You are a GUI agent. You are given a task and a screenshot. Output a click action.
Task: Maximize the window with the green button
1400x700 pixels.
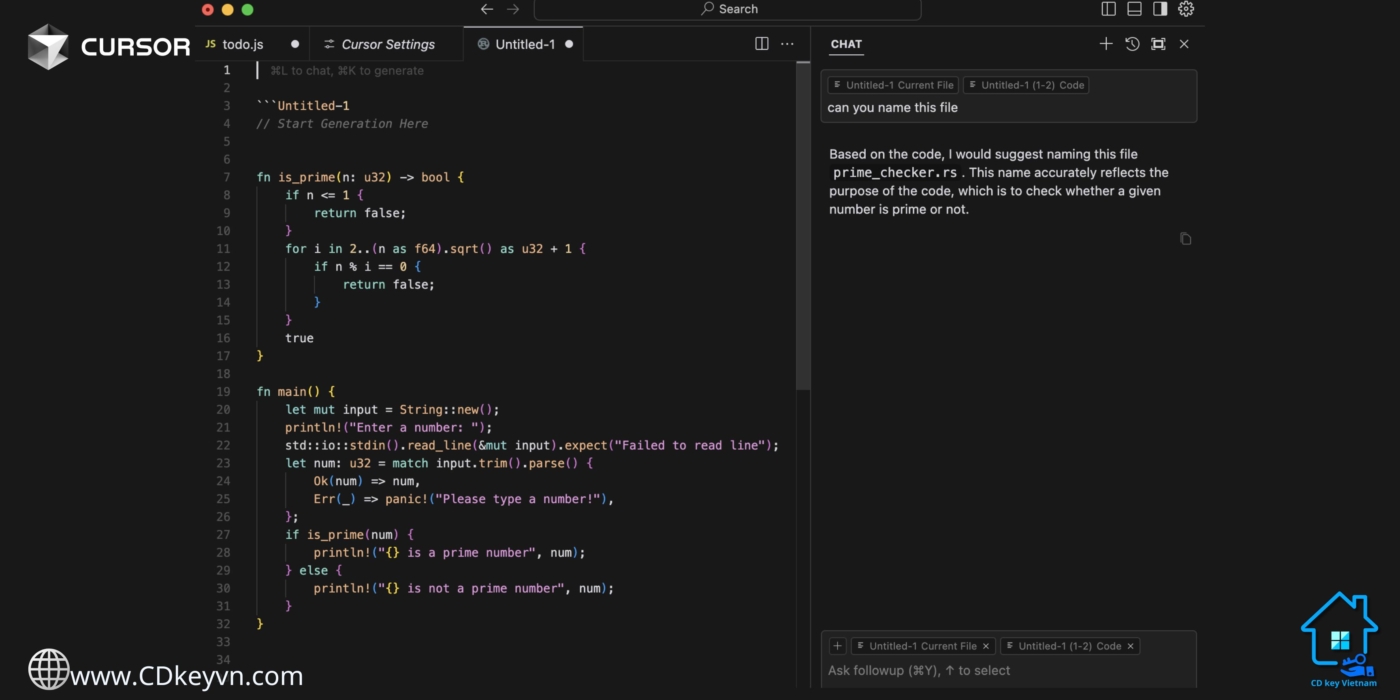(248, 9)
